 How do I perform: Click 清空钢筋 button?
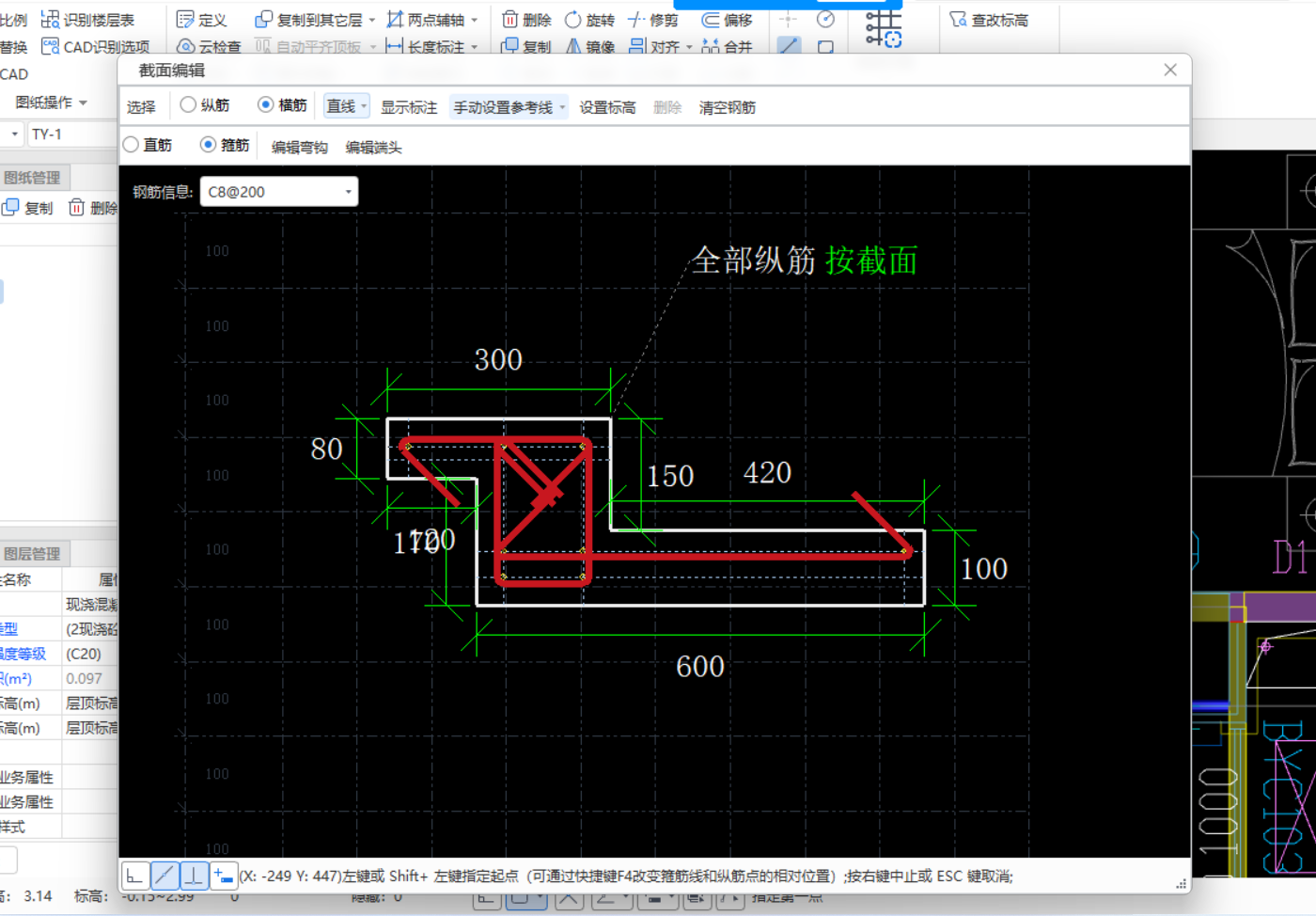pos(727,107)
